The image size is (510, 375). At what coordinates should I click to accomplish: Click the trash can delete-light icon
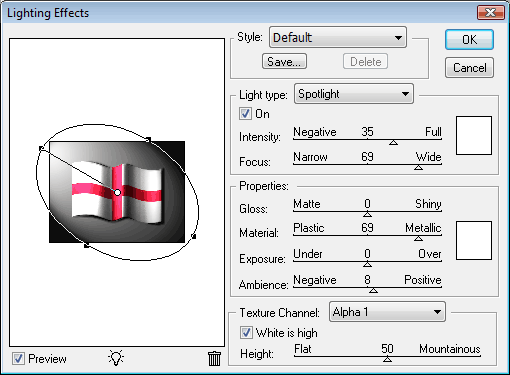click(x=214, y=359)
